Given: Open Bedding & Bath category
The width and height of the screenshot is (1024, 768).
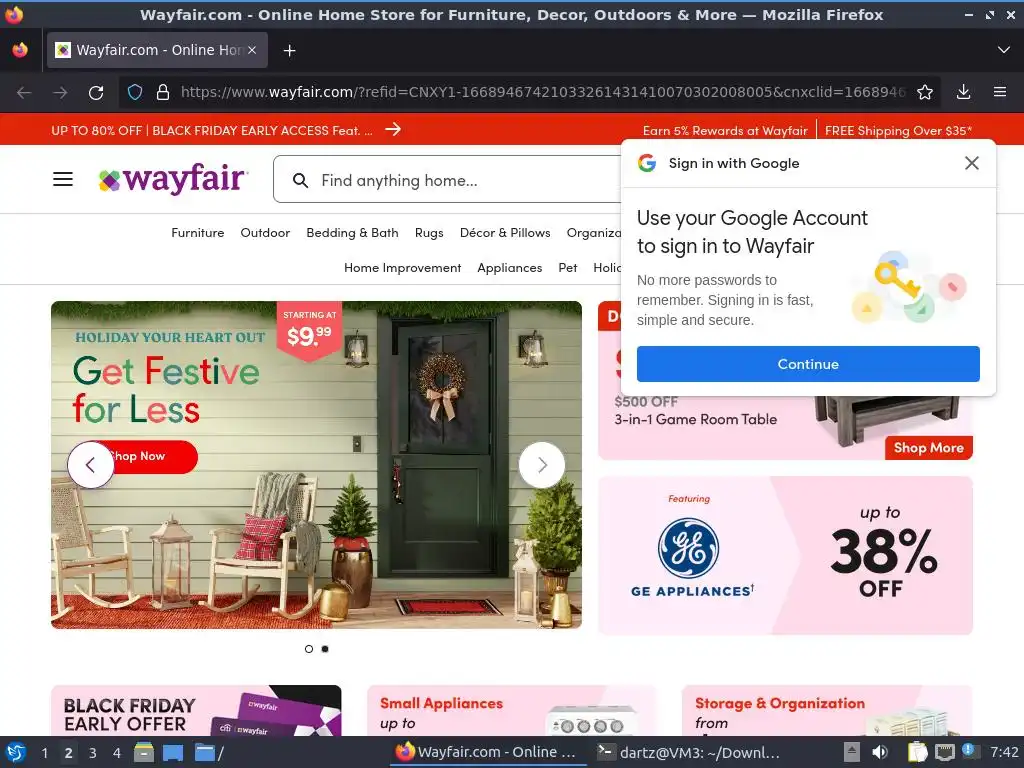Looking at the screenshot, I should click(352, 233).
